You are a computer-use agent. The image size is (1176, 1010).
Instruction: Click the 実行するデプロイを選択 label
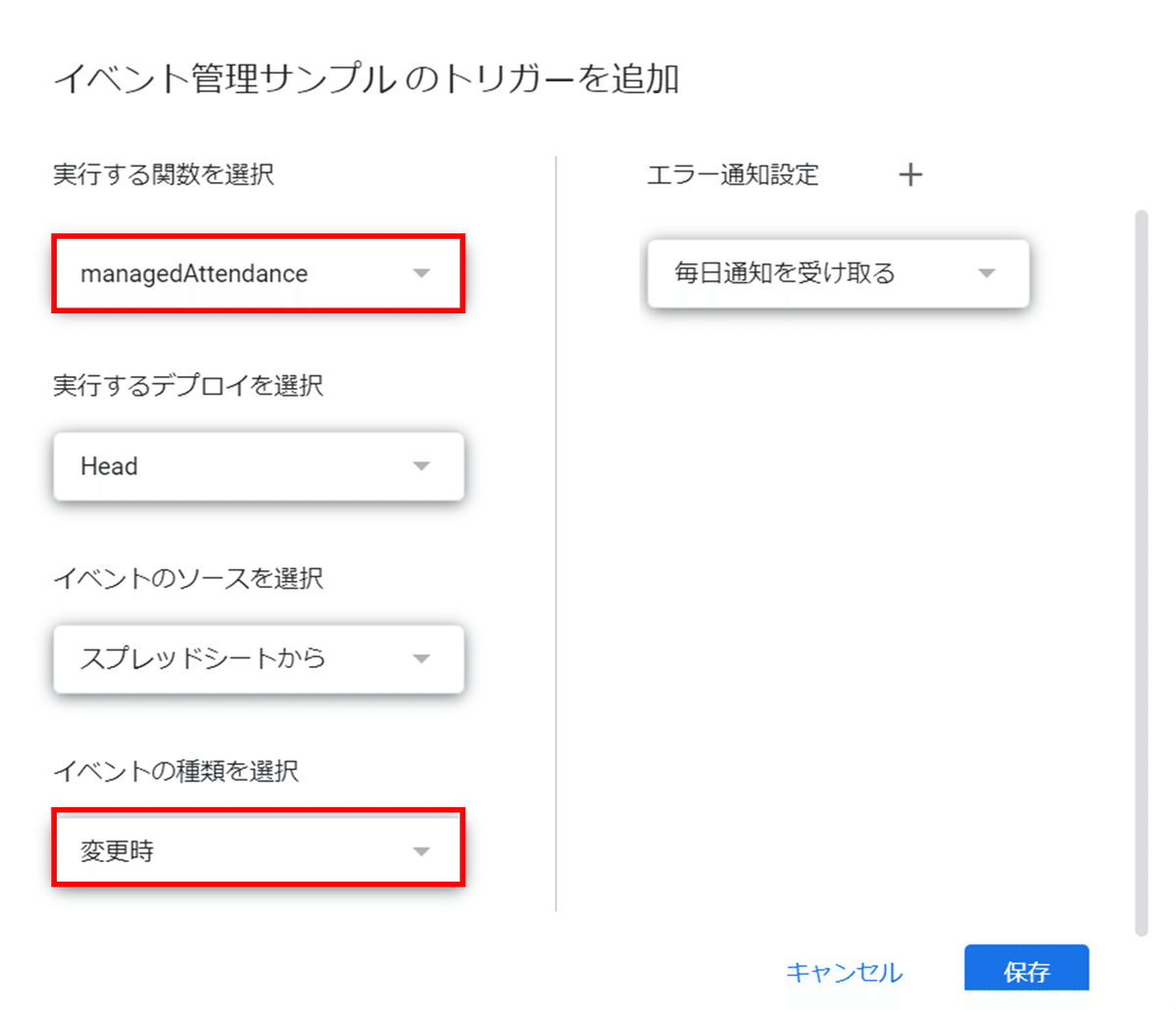[x=188, y=385]
